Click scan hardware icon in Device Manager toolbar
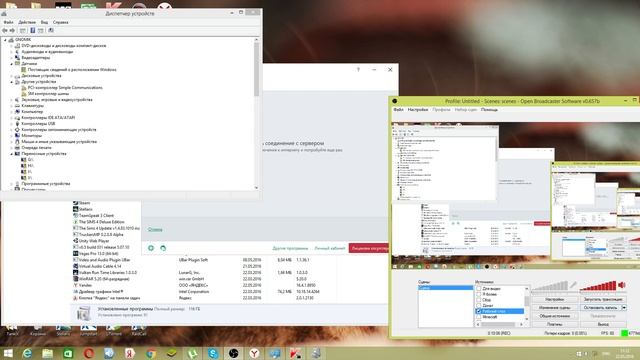Viewport: 640px width, 360px height. tap(51, 31)
